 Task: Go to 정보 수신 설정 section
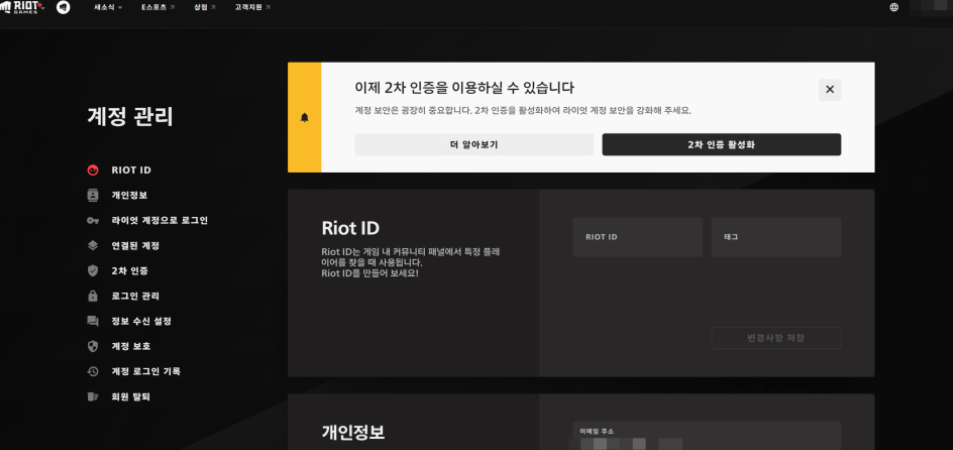[141, 321]
